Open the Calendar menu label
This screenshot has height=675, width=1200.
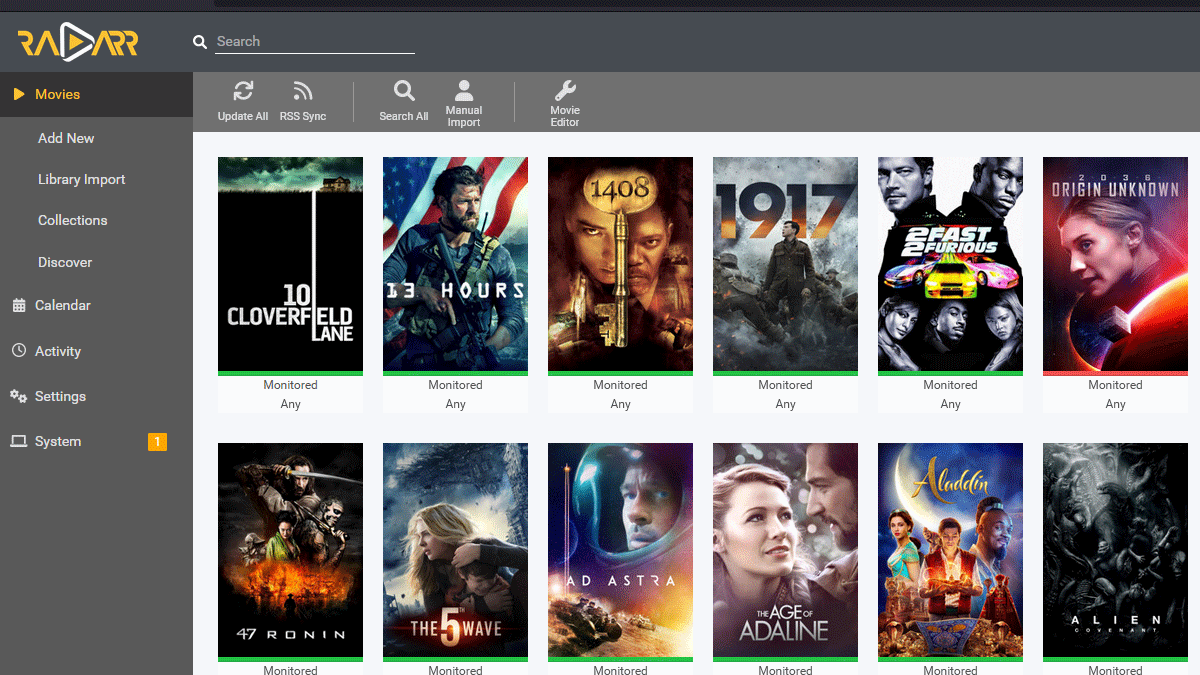[63, 305]
